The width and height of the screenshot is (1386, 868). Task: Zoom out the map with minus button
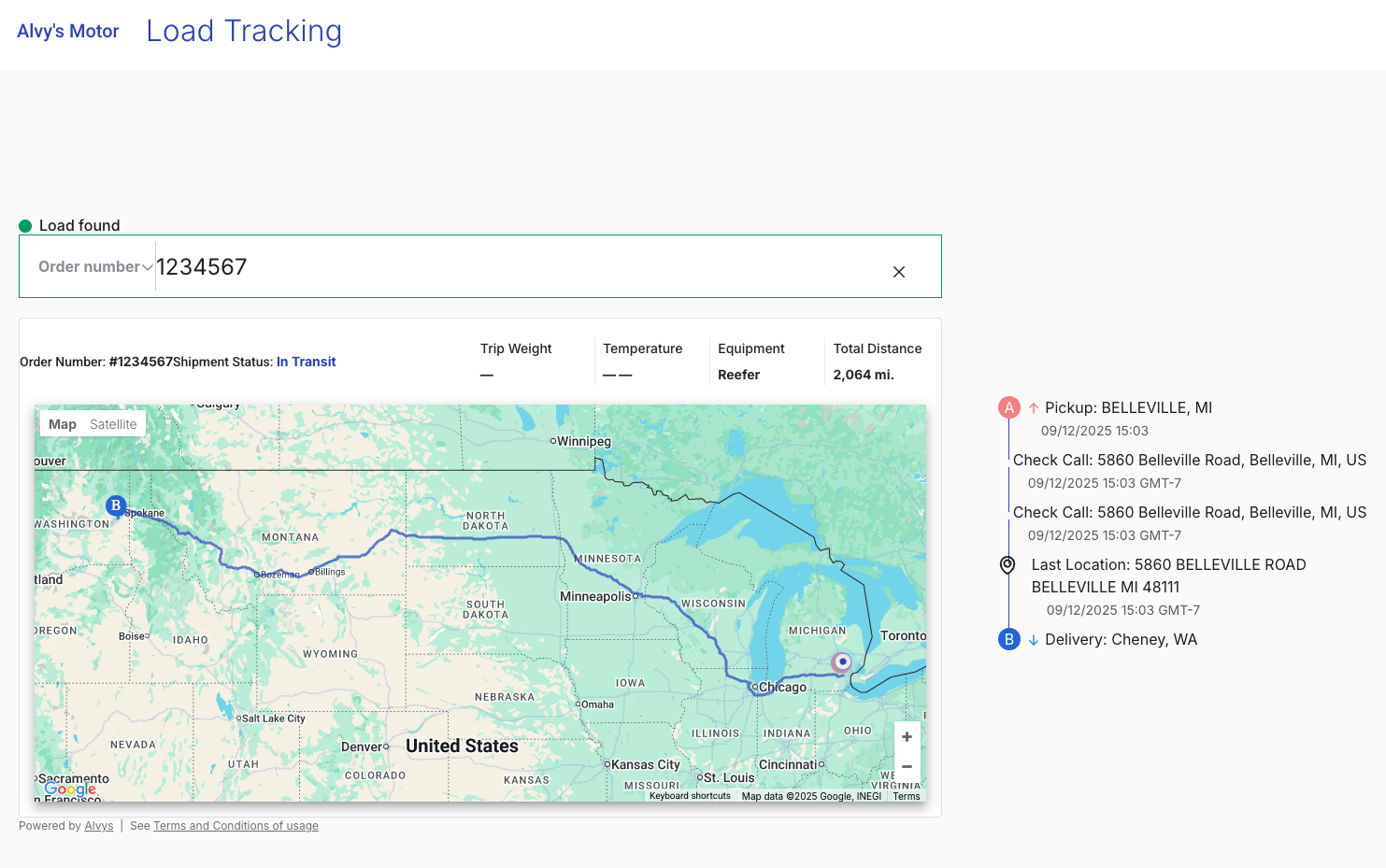tap(907, 766)
